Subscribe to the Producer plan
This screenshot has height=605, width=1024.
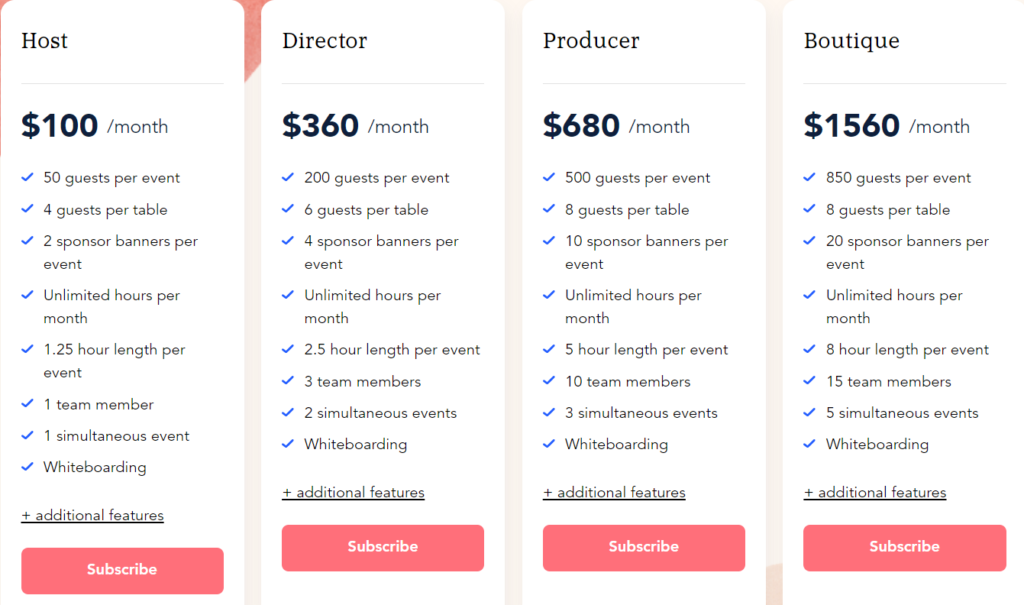pos(643,548)
